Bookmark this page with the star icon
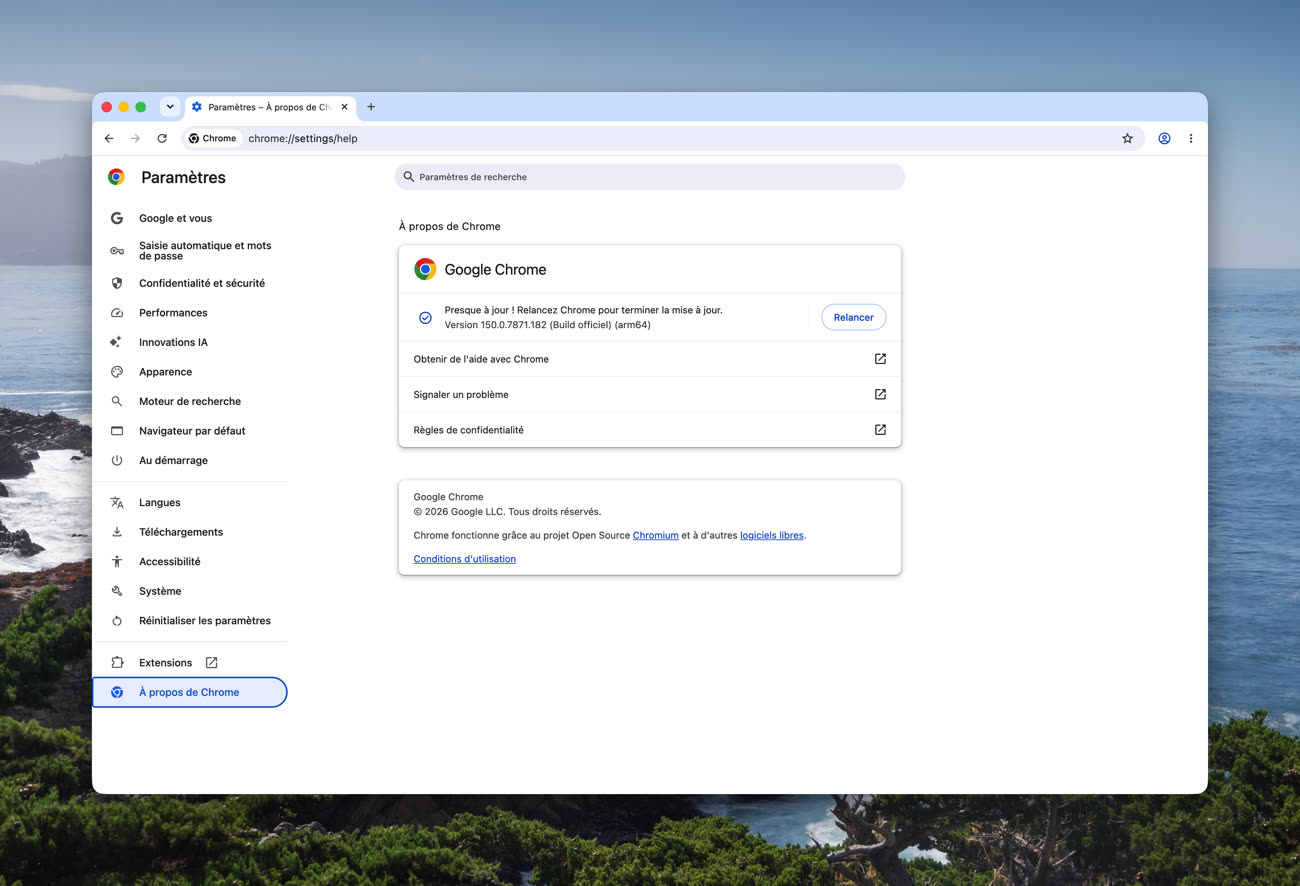 tap(1127, 139)
